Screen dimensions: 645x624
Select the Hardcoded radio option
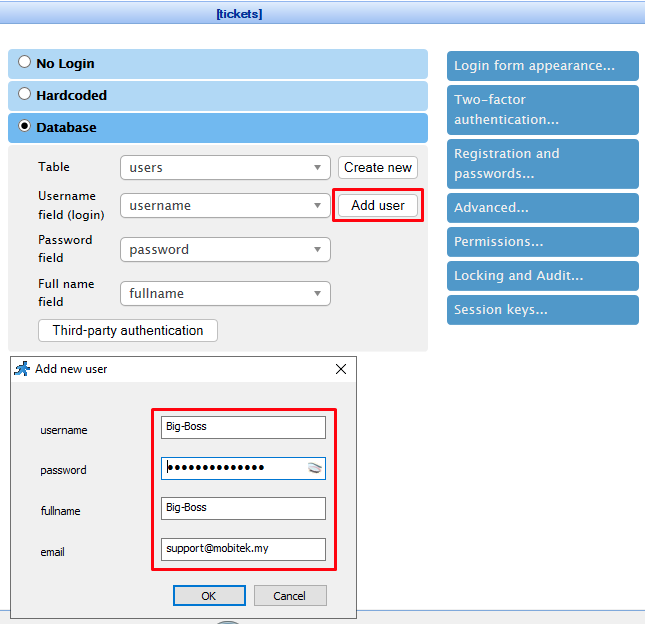[25, 95]
